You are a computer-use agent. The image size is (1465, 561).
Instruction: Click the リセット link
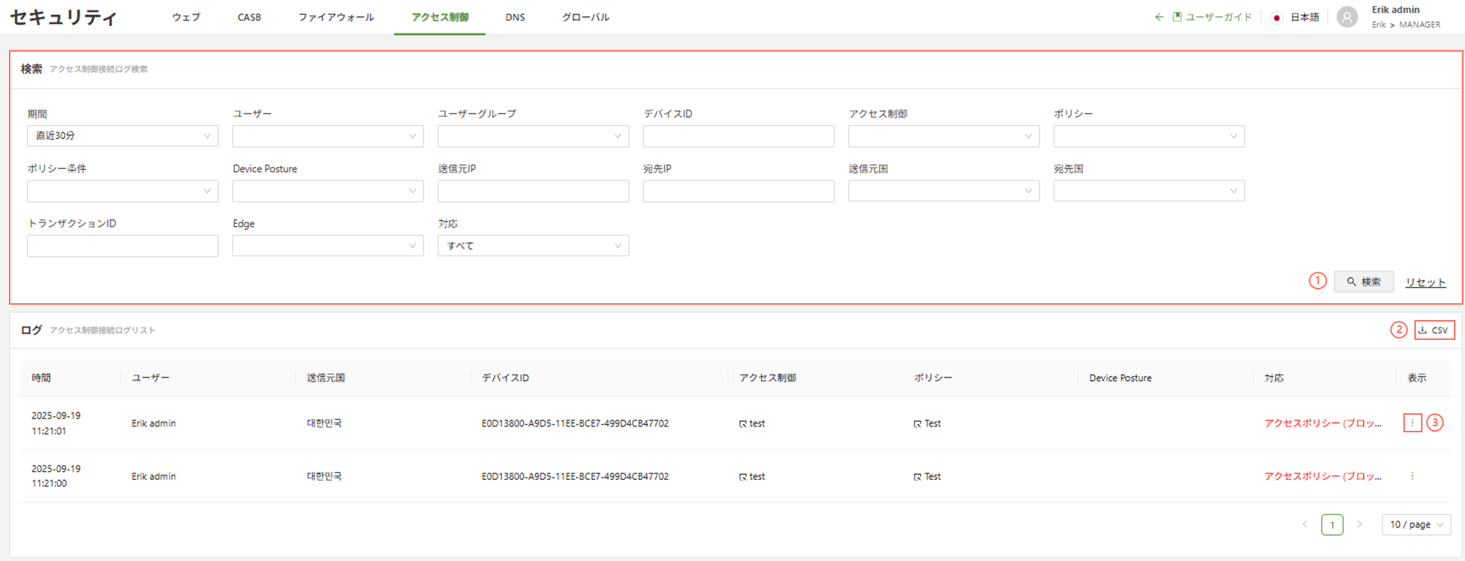pos(1425,283)
